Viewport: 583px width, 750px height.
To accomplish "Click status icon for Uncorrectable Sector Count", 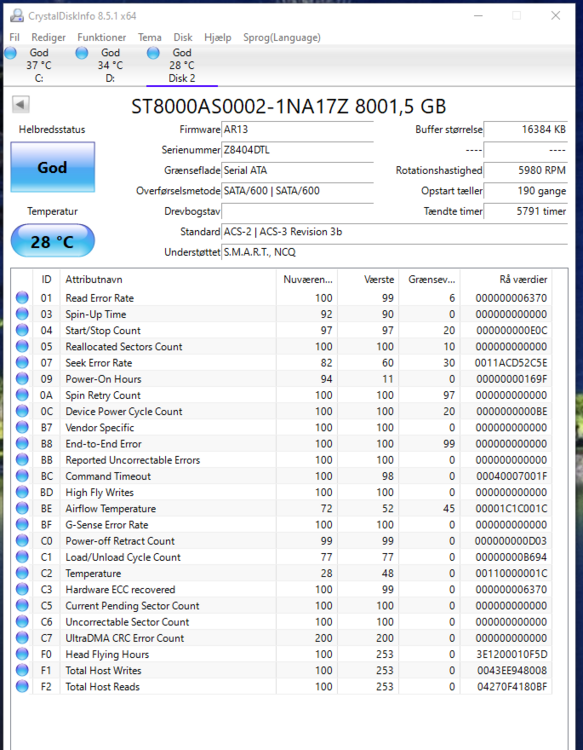I will point(22,622).
